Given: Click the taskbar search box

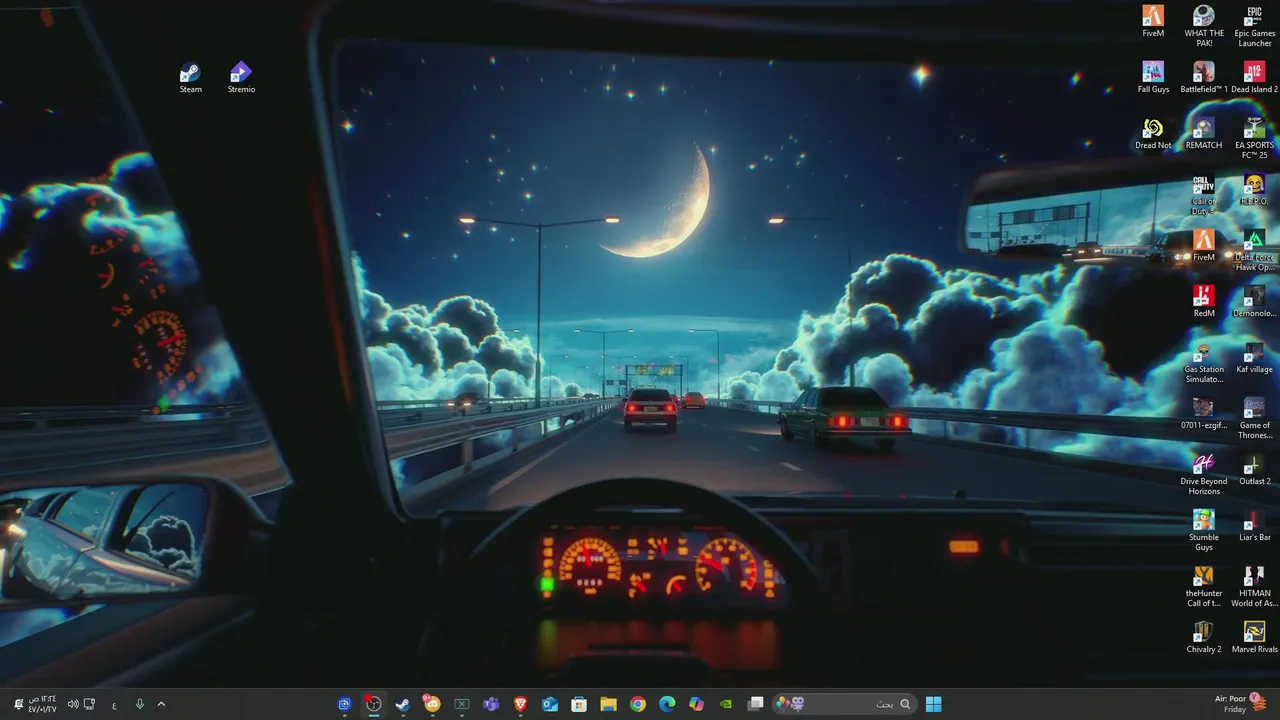Looking at the screenshot, I should 843,704.
